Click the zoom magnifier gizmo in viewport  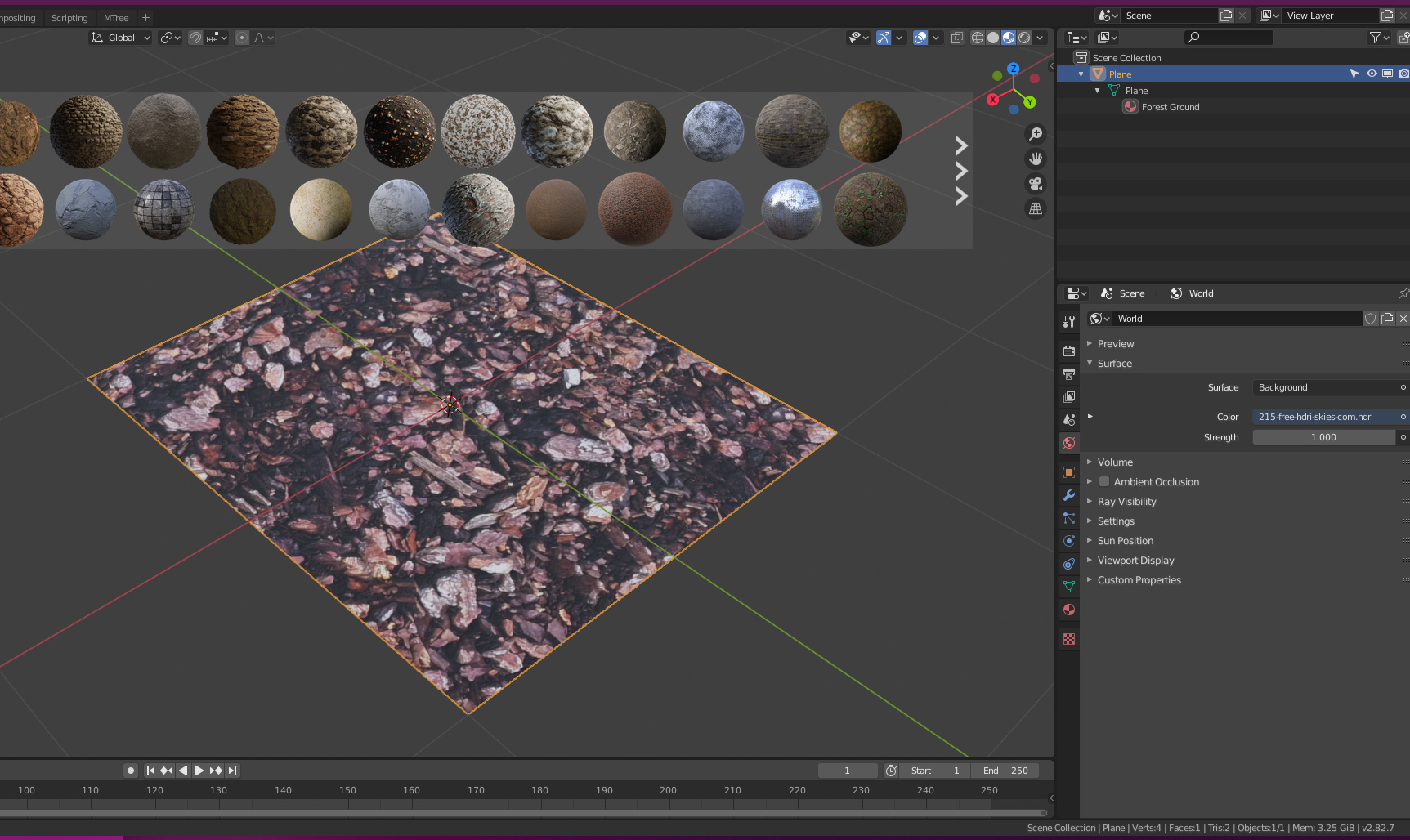click(1036, 134)
